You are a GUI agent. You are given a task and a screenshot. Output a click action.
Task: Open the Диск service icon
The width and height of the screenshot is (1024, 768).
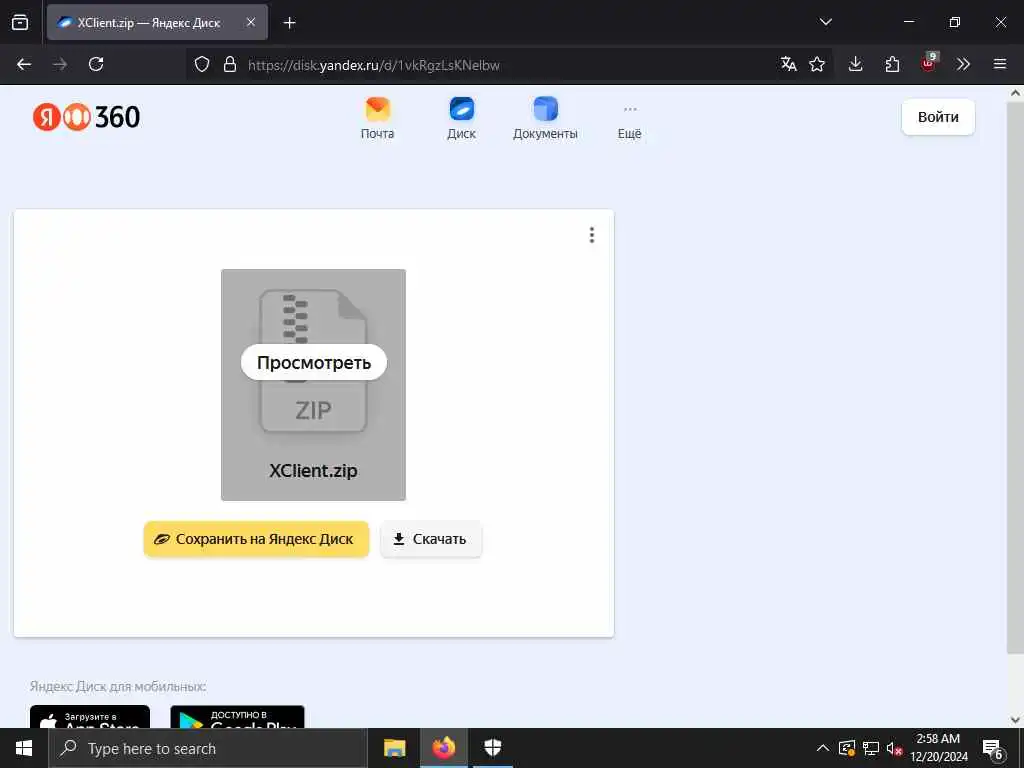[462, 118]
